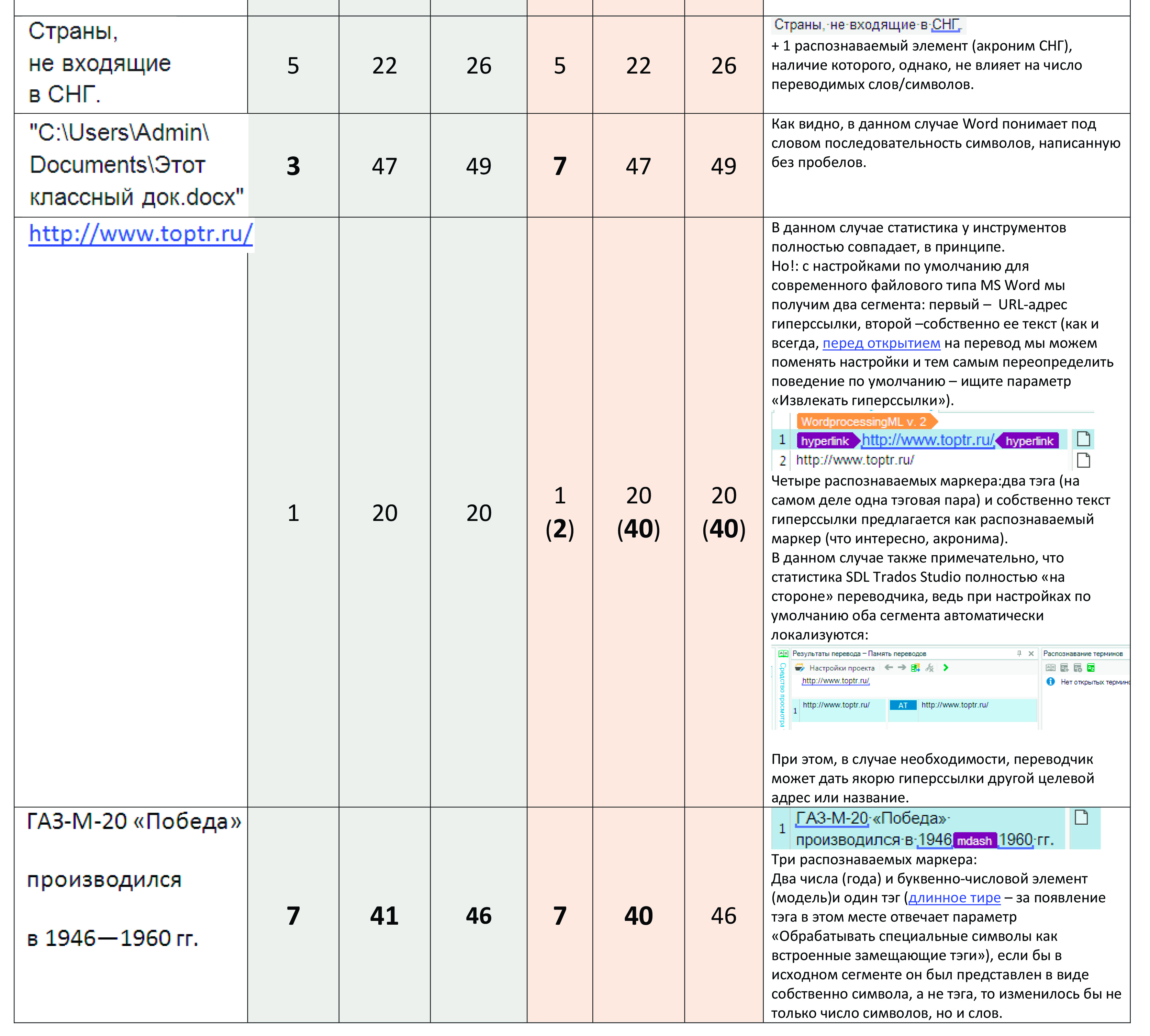Screen dimensions: 1150x1036
Task: Click the green chevron in translation results toolbar
Action: tap(946, 668)
